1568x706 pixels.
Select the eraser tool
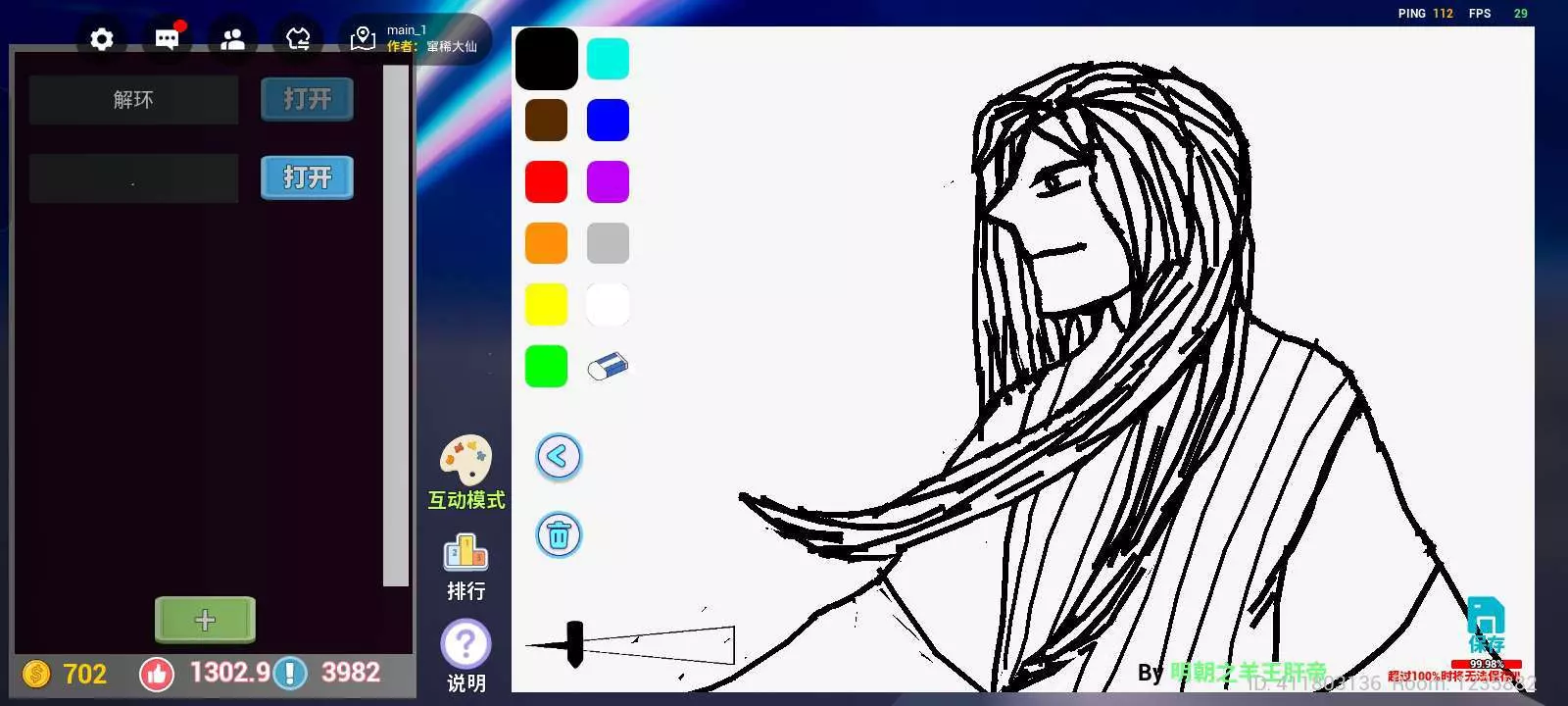coord(608,367)
